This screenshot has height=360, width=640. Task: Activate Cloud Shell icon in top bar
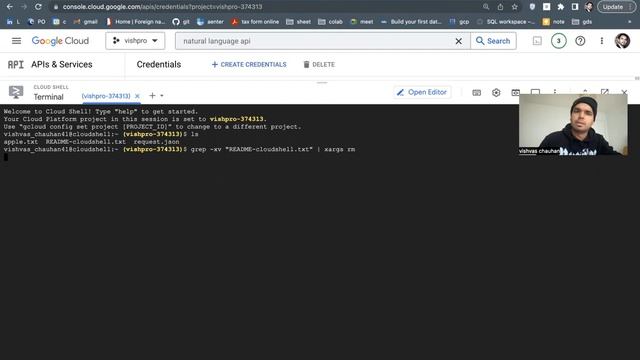(x=537, y=41)
